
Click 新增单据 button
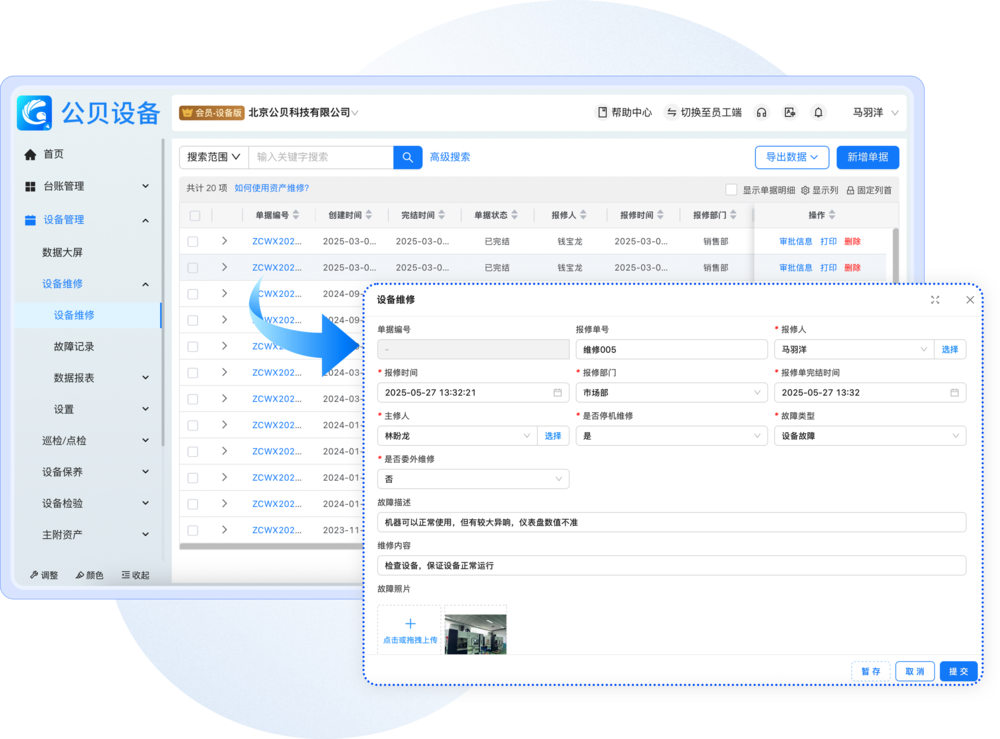point(867,157)
